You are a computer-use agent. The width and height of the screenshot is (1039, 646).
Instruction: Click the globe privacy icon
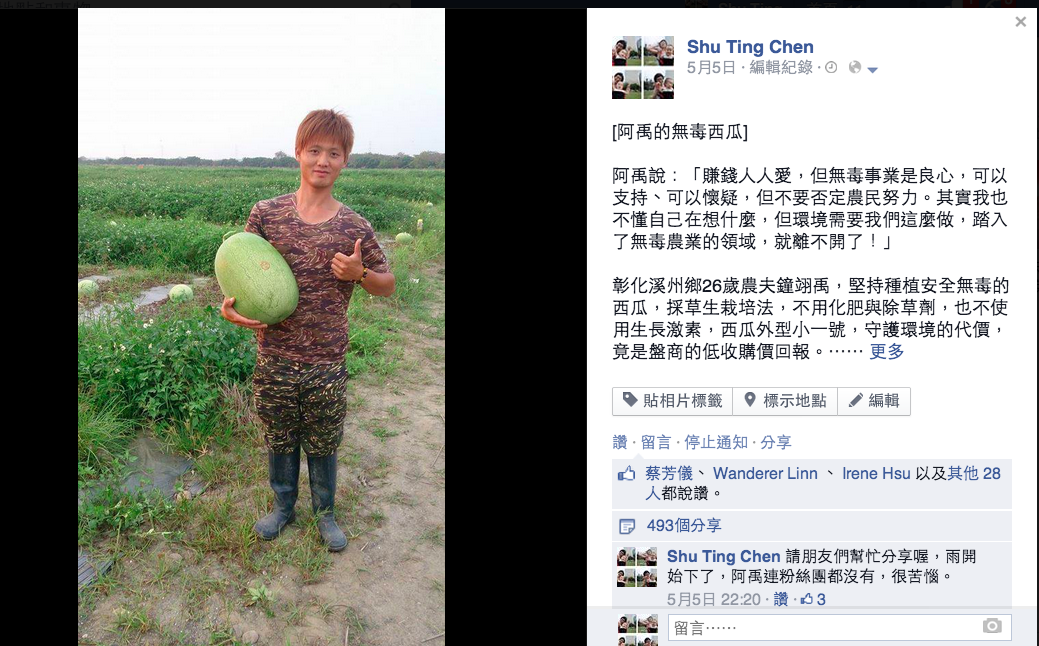(855, 67)
